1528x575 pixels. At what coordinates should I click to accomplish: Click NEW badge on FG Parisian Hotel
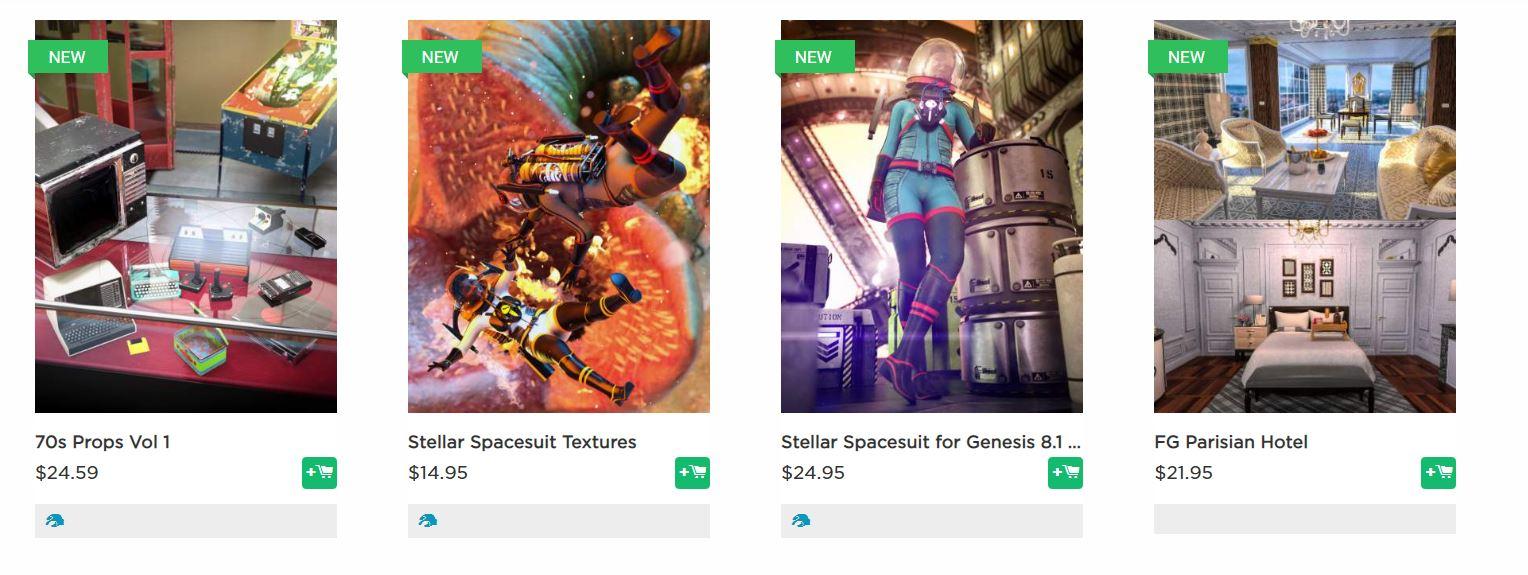point(1187,57)
